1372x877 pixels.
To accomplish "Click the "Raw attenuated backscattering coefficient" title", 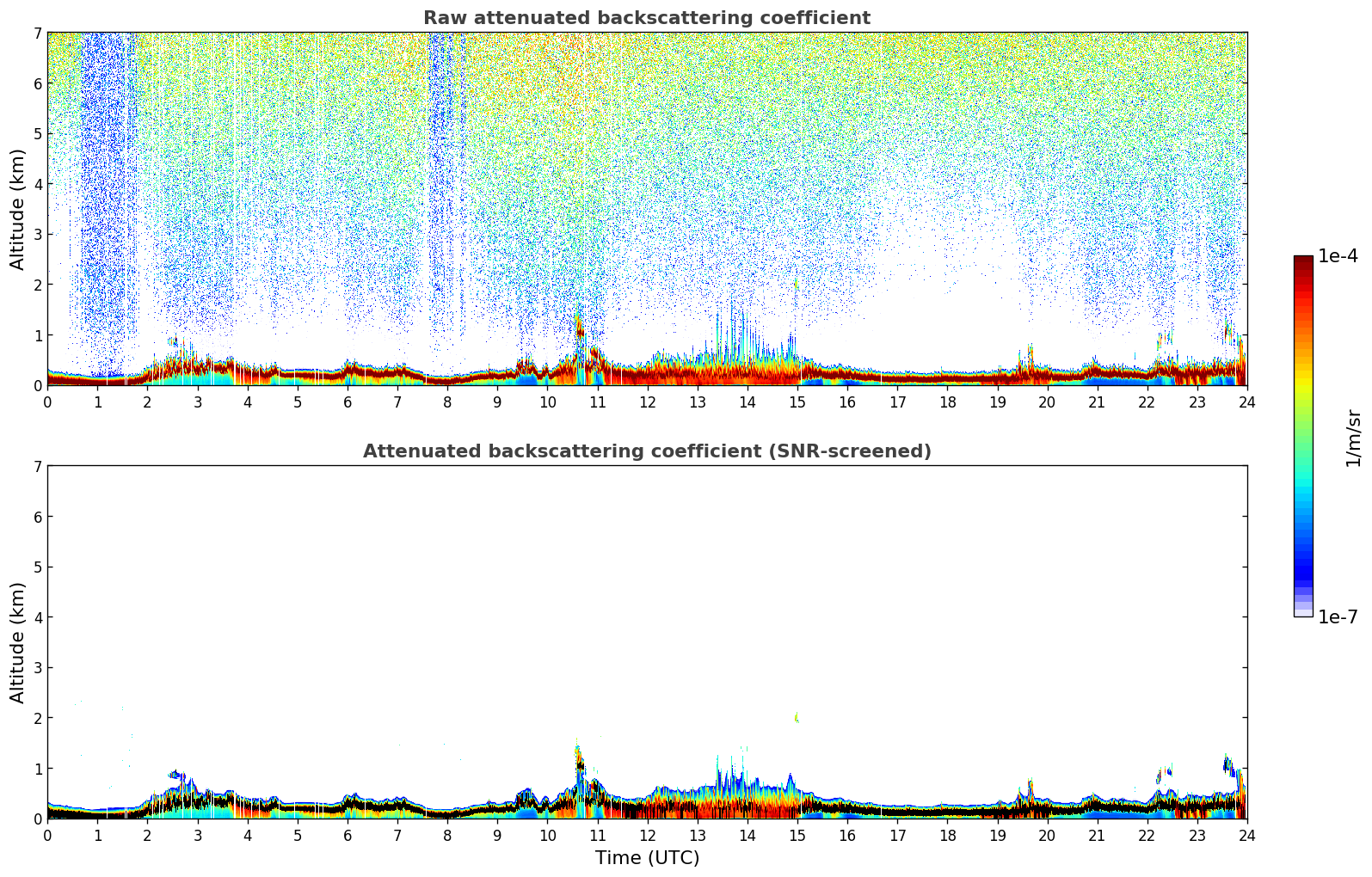I will click(646, 18).
